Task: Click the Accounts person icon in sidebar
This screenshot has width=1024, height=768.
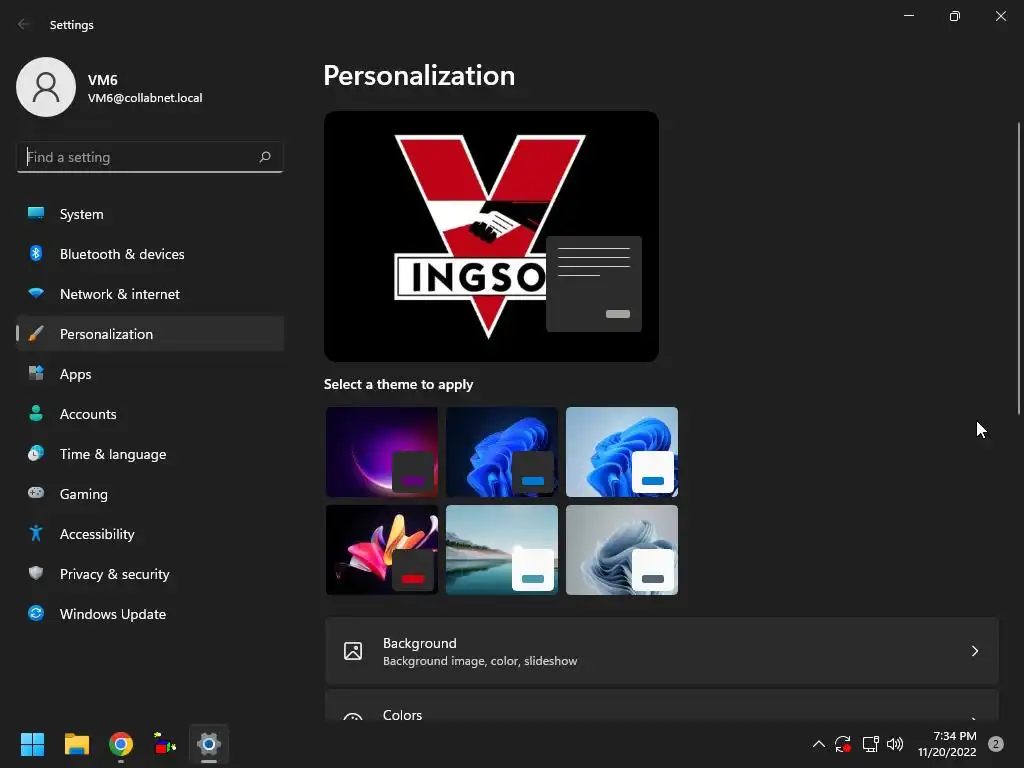Action: coord(36,413)
